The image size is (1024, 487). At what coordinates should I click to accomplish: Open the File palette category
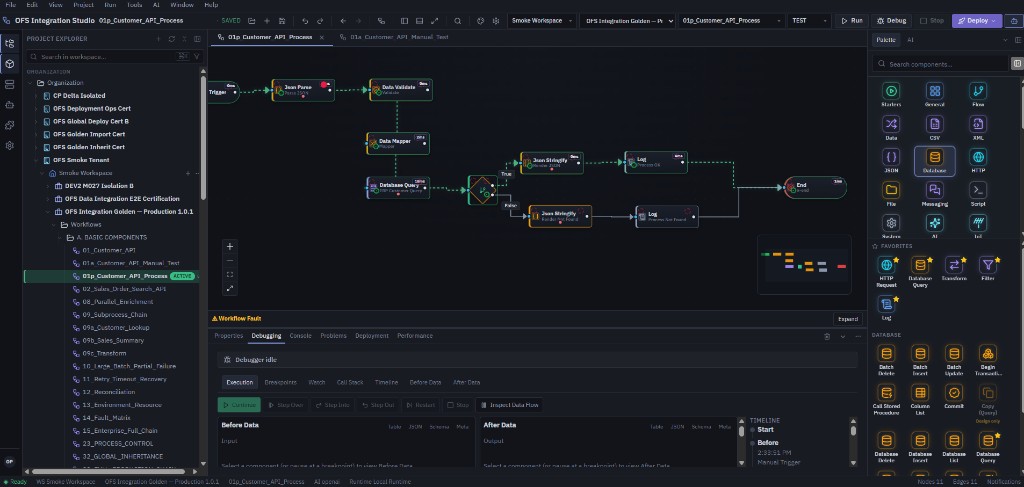tap(891, 194)
